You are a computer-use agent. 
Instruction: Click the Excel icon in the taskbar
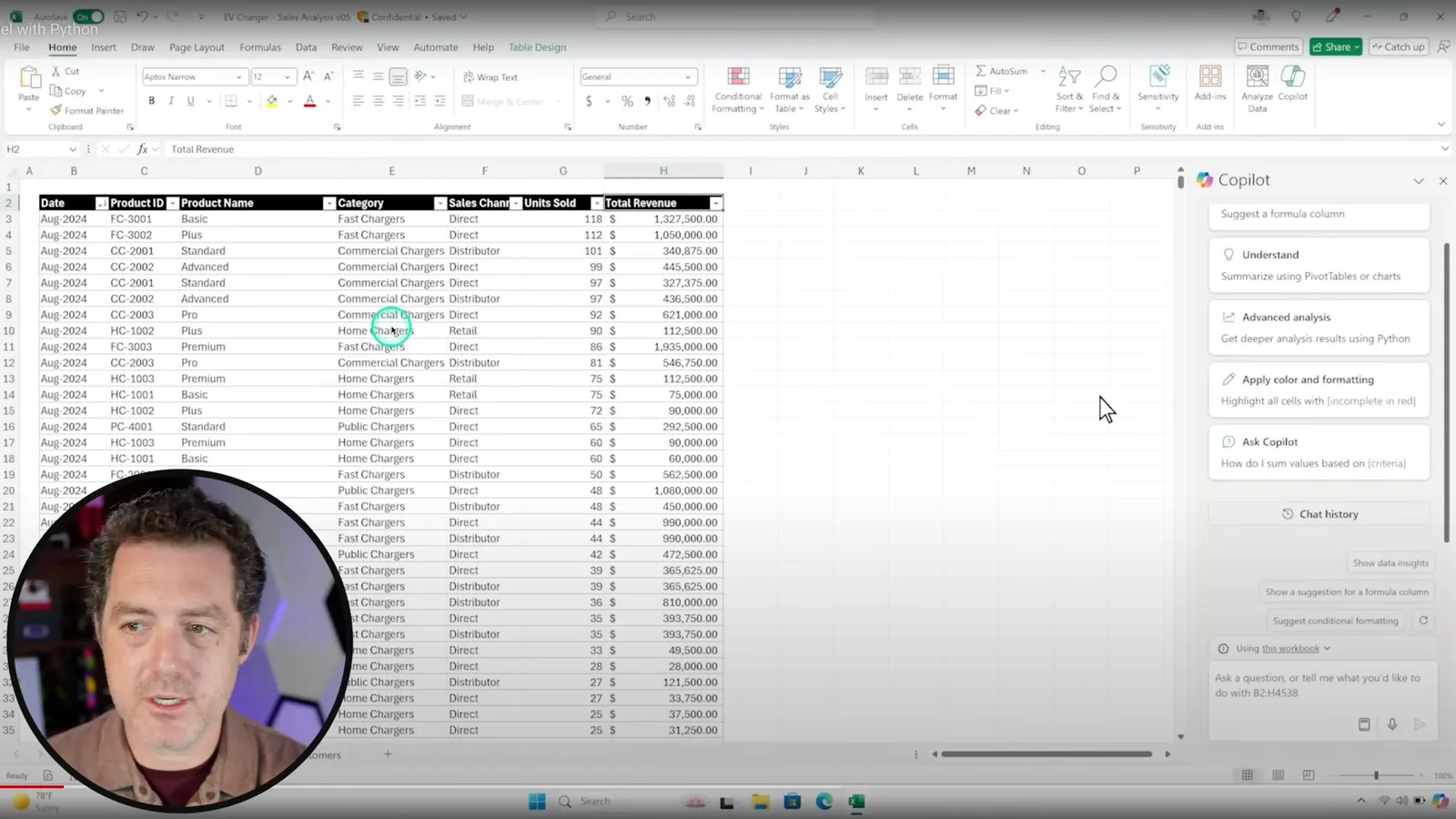pos(856,802)
